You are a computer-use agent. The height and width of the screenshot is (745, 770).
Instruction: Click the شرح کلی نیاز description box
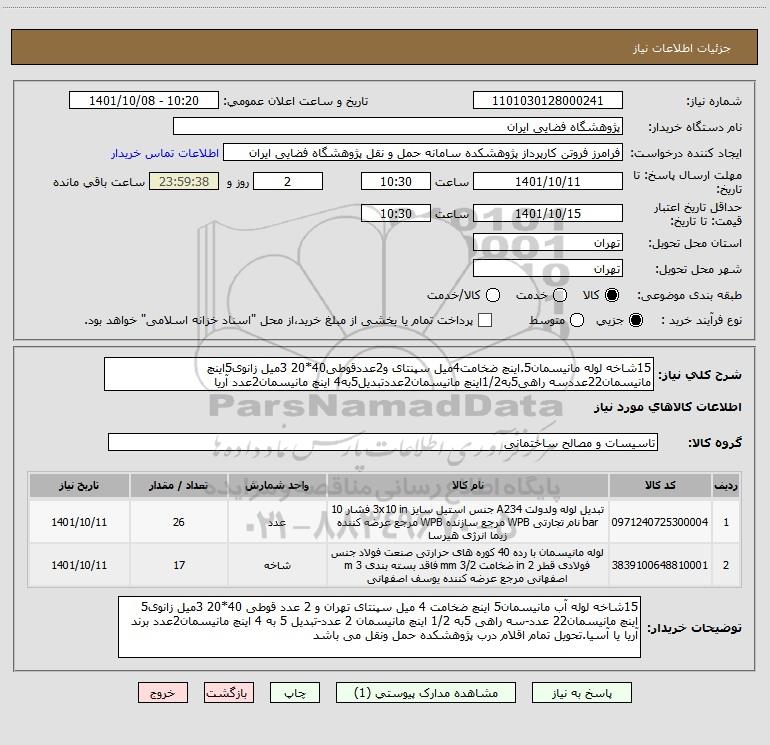pyautogui.click(x=379, y=374)
